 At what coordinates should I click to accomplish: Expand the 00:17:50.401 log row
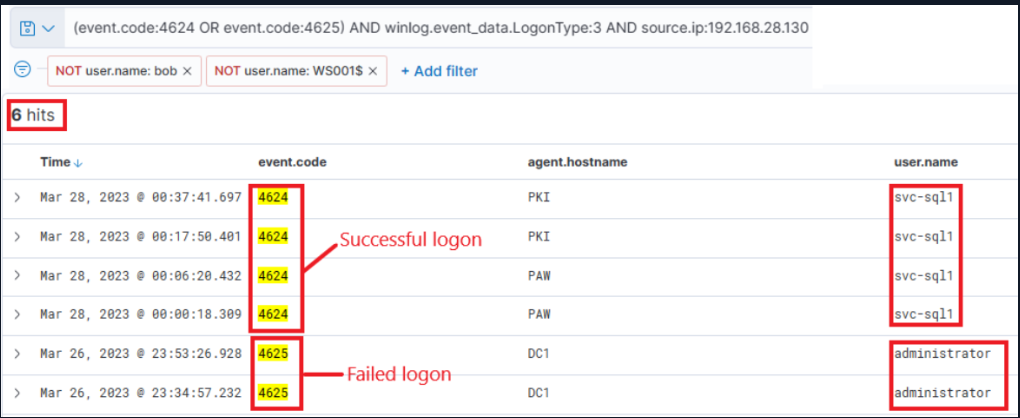tap(17, 236)
